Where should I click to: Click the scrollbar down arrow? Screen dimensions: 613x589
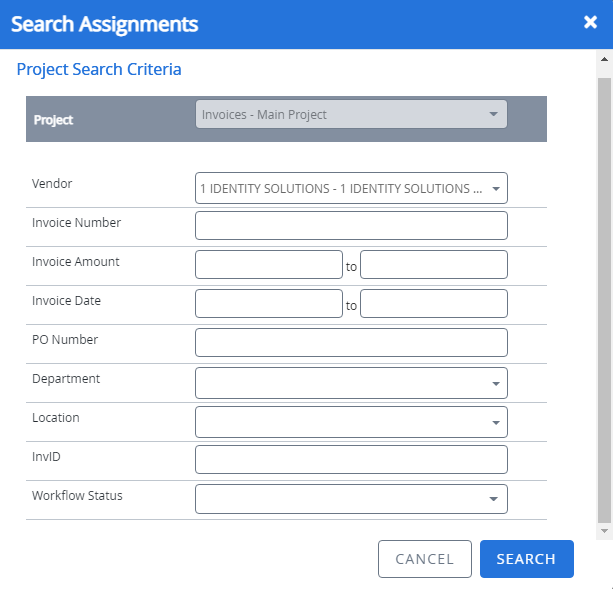click(603, 530)
